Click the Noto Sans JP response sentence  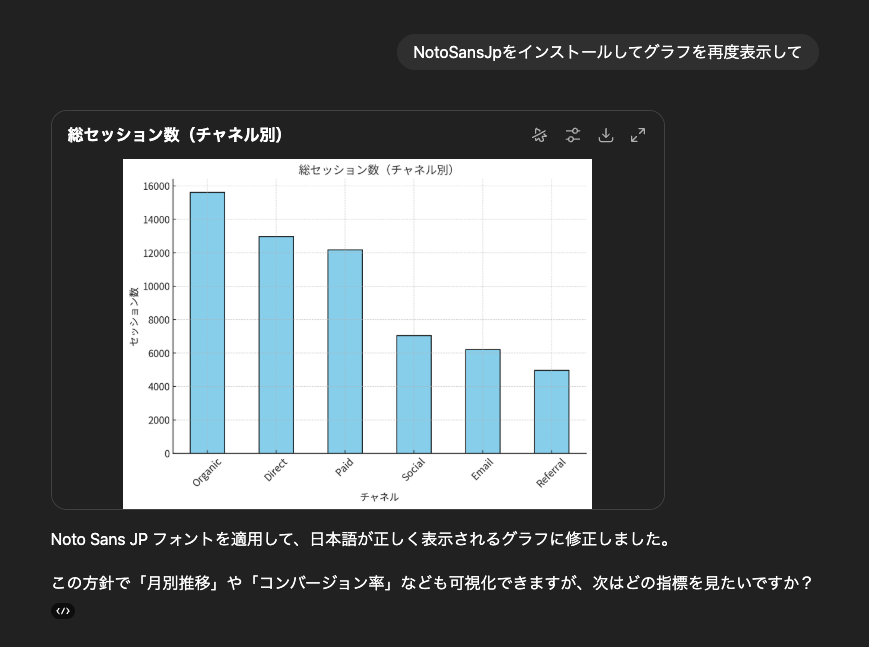(x=359, y=540)
